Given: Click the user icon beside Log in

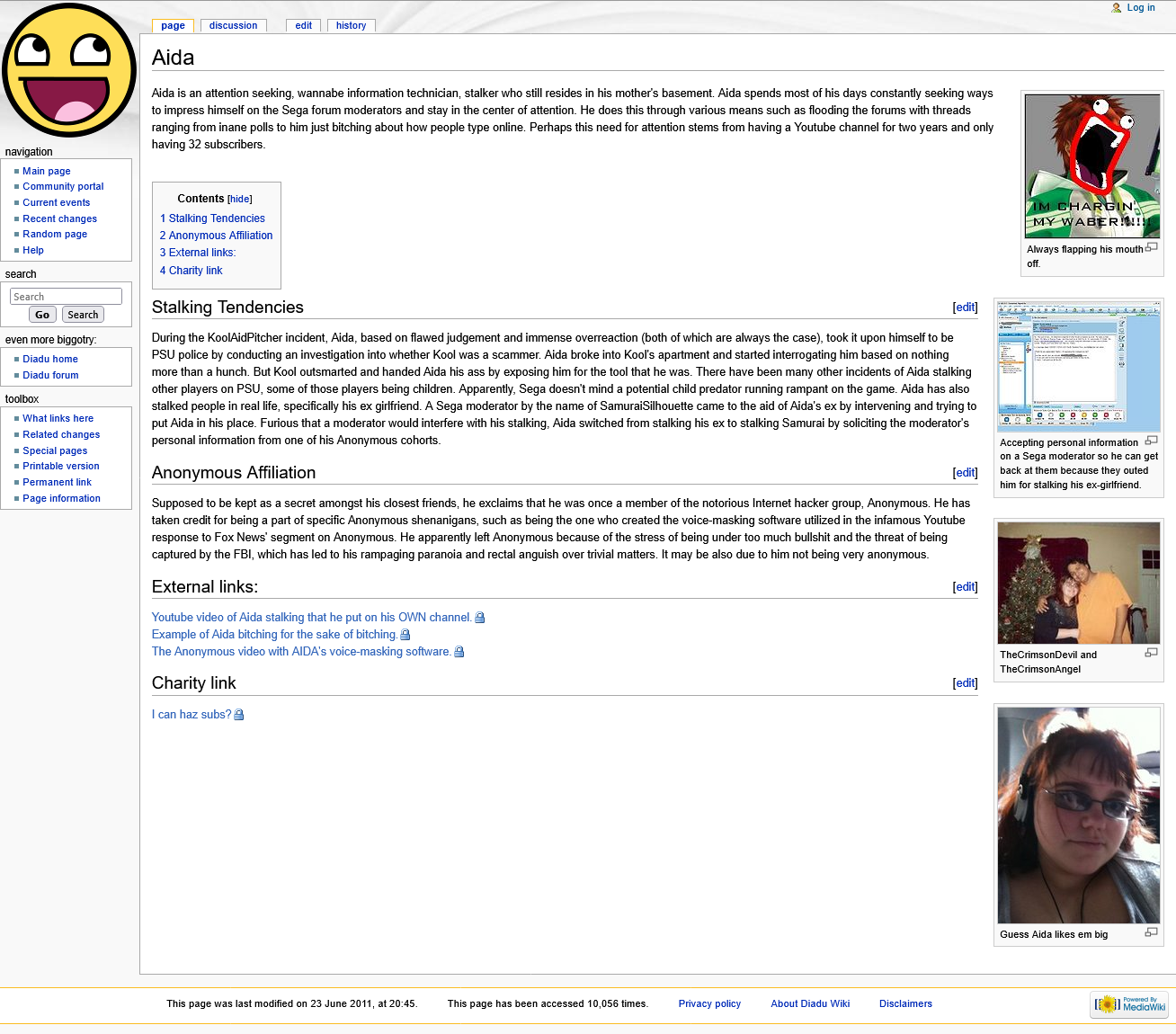Looking at the screenshot, I should click(1117, 8).
